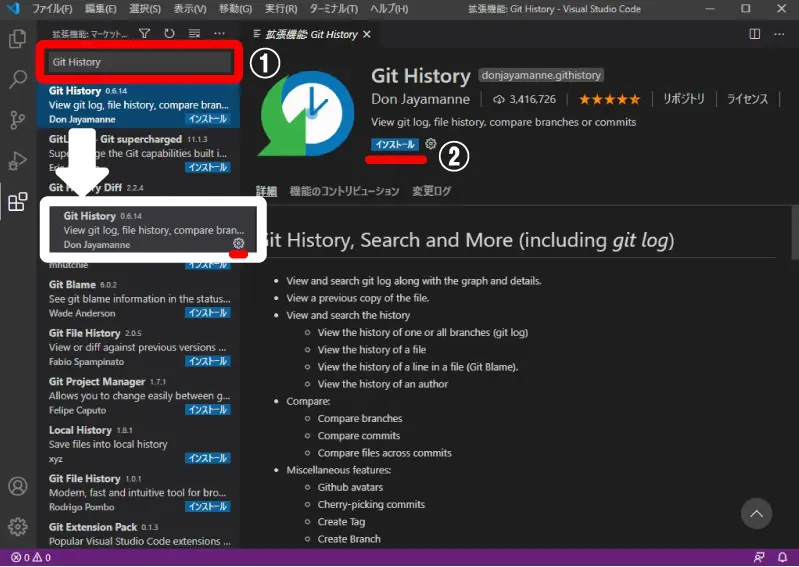Refresh the extensions list
Viewport: 799px width, 567px height.
170,34
